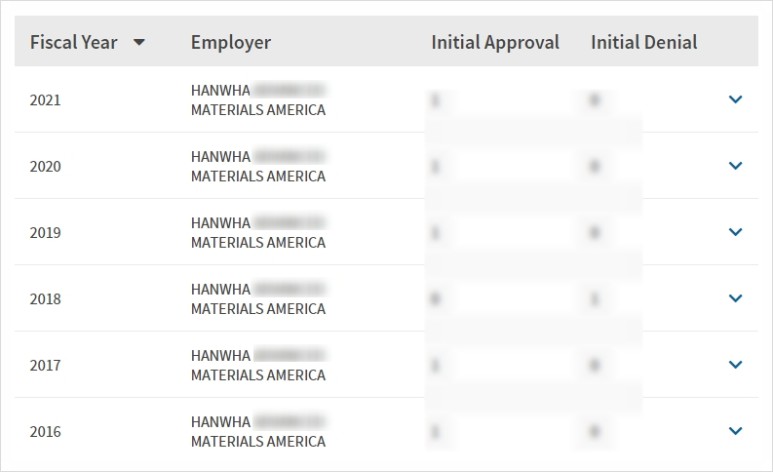This screenshot has width=773, height=472.
Task: Expand the 2017 row chevron
Action: [735, 364]
